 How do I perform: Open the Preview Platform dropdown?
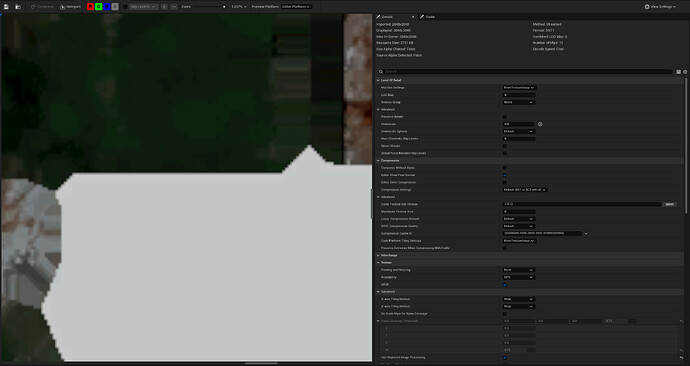(x=296, y=7)
